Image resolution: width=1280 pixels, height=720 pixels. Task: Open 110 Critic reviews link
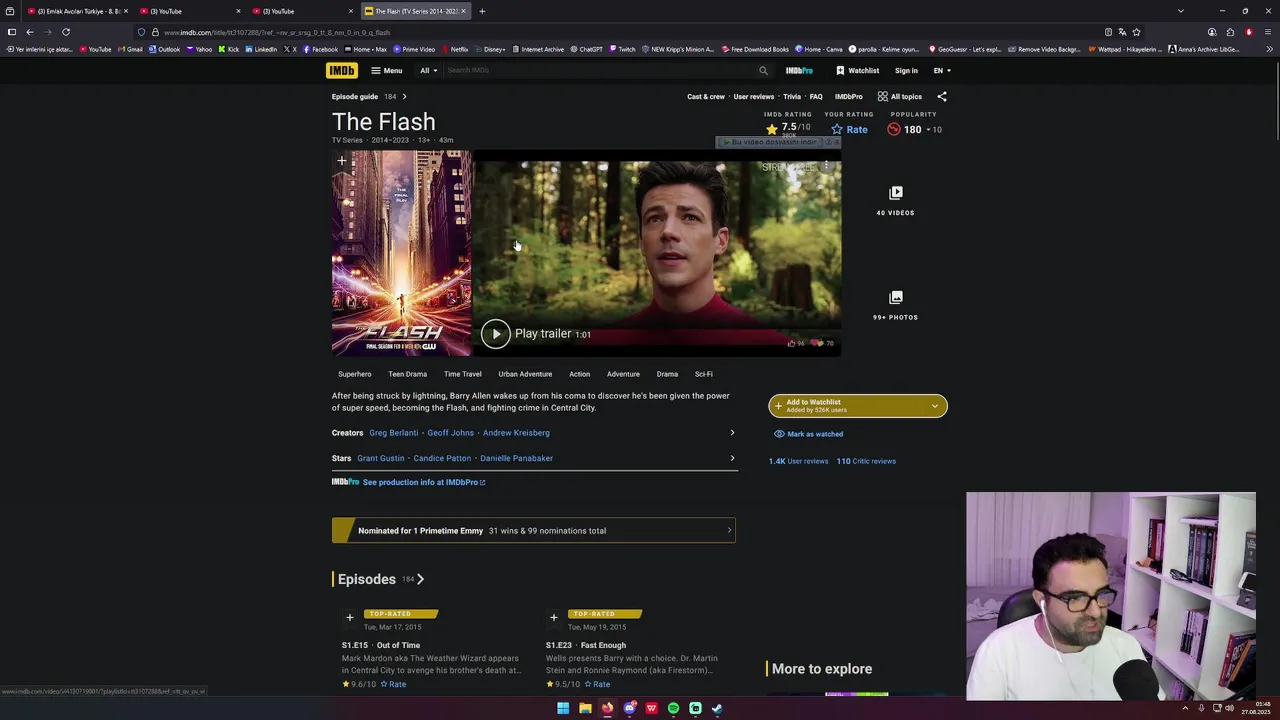tap(866, 461)
